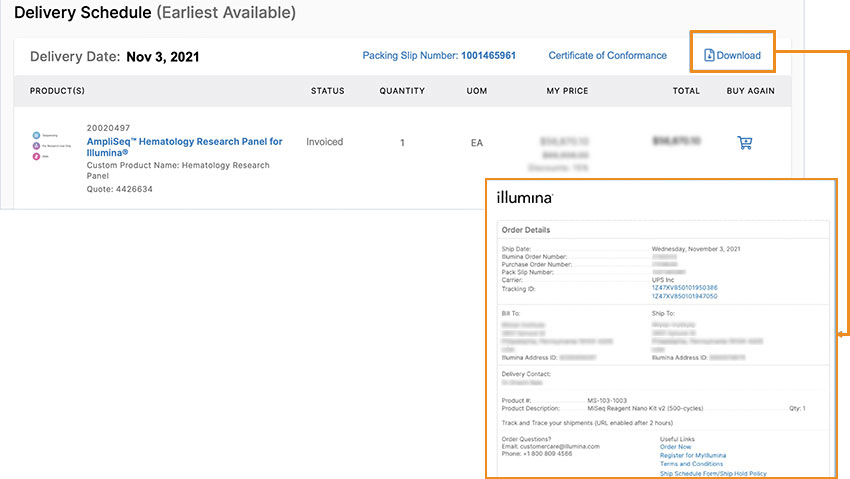Click the Product(s) column header

pyautogui.click(x=57, y=91)
